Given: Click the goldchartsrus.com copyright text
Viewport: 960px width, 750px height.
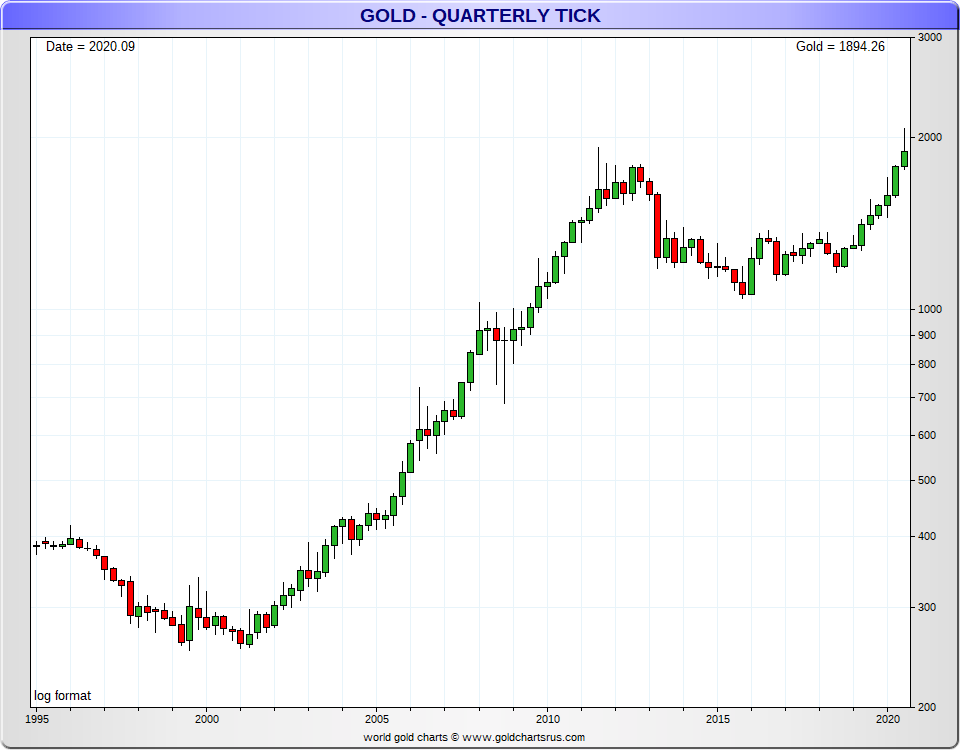Looking at the screenshot, I should click(474, 737).
